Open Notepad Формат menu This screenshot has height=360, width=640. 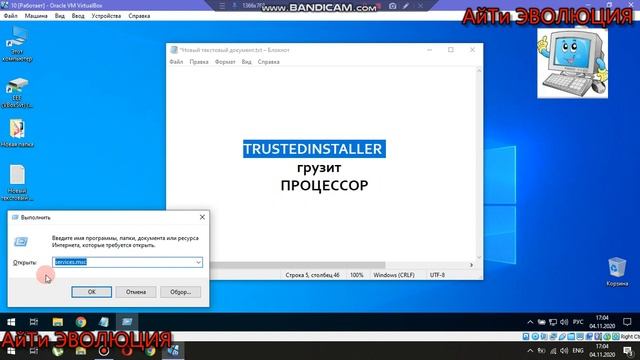coord(225,62)
